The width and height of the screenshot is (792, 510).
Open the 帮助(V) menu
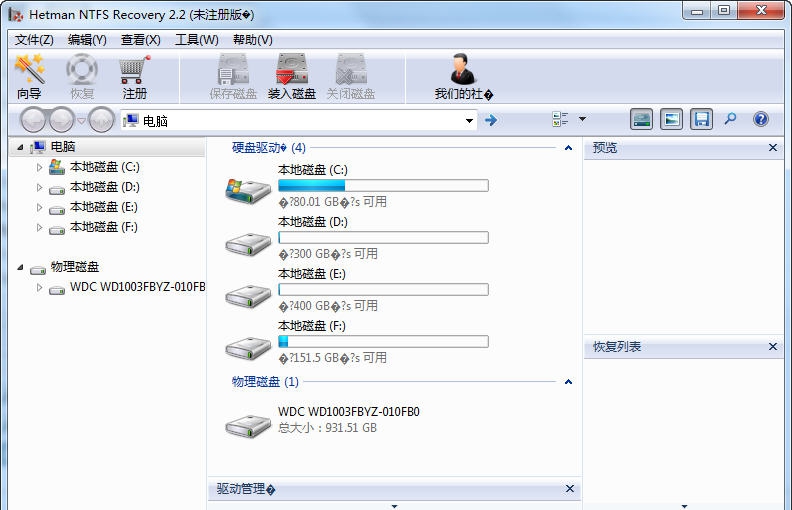pos(253,40)
